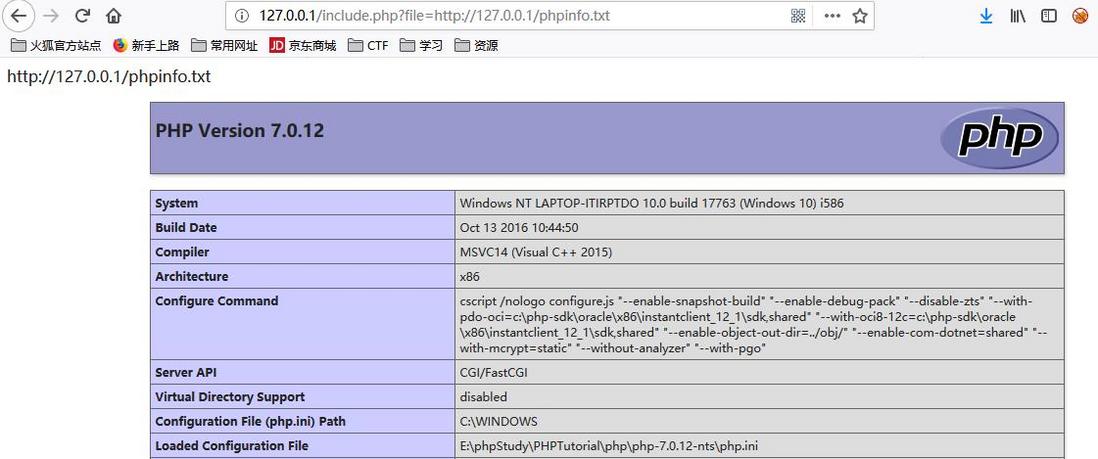Image resolution: width=1098 pixels, height=459 pixels.
Task: Reload the current page
Action: click(83, 15)
